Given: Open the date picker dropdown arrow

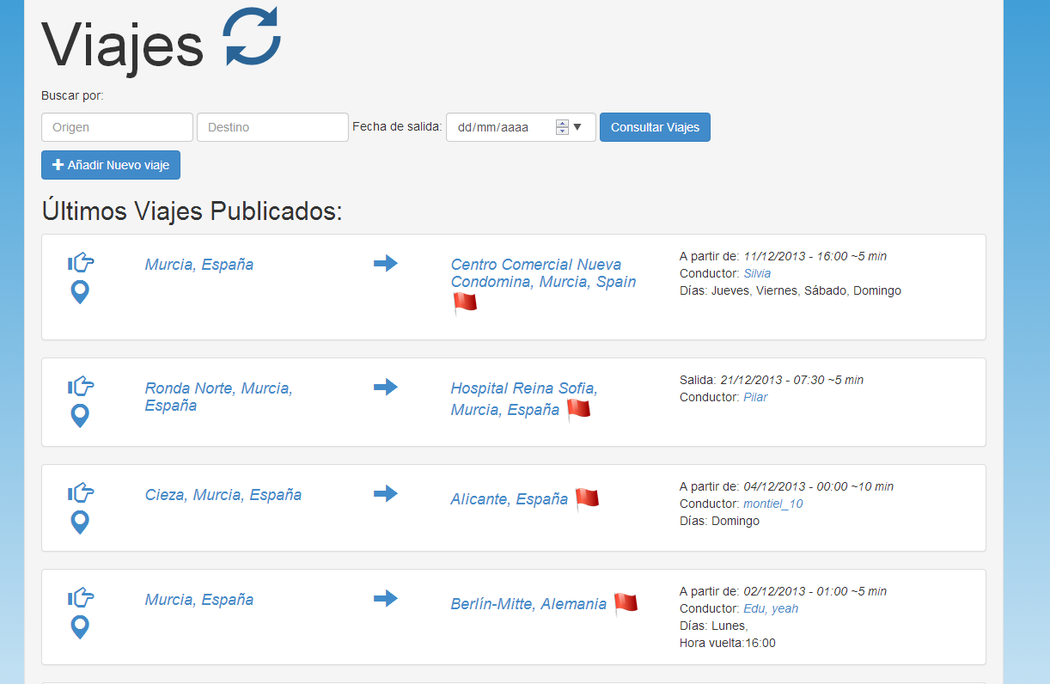Looking at the screenshot, I should 577,127.
